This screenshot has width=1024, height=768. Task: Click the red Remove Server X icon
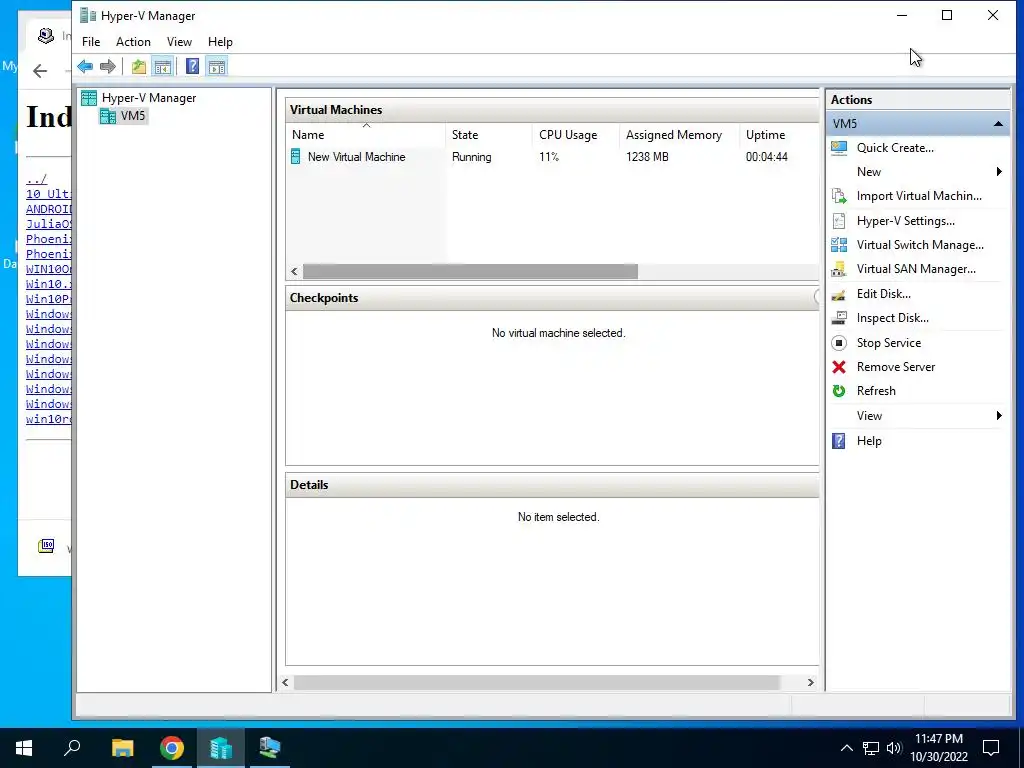(839, 367)
